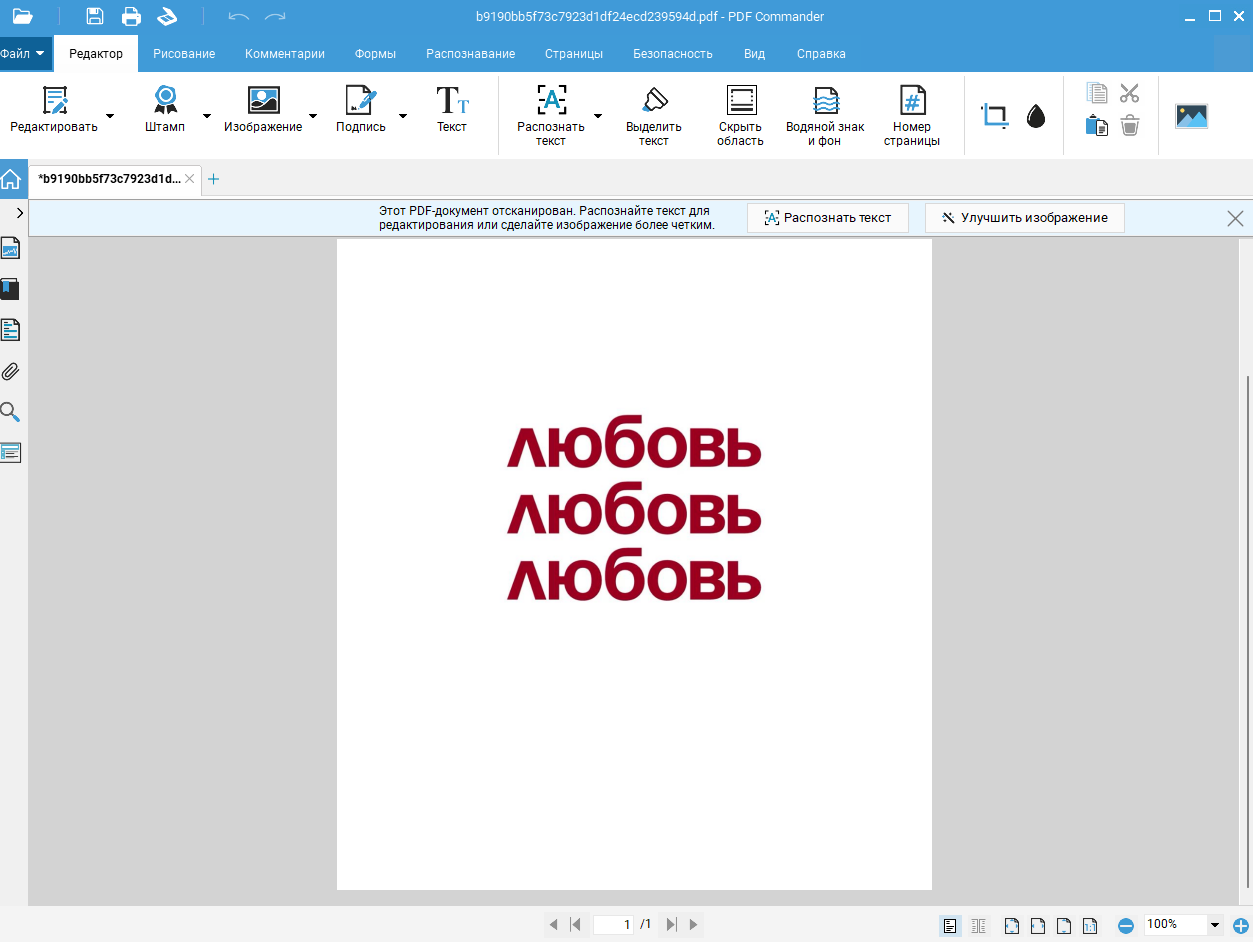Open Водяной знак и фон tool
Screen dimensions: 1253x942
[x=825, y=116]
